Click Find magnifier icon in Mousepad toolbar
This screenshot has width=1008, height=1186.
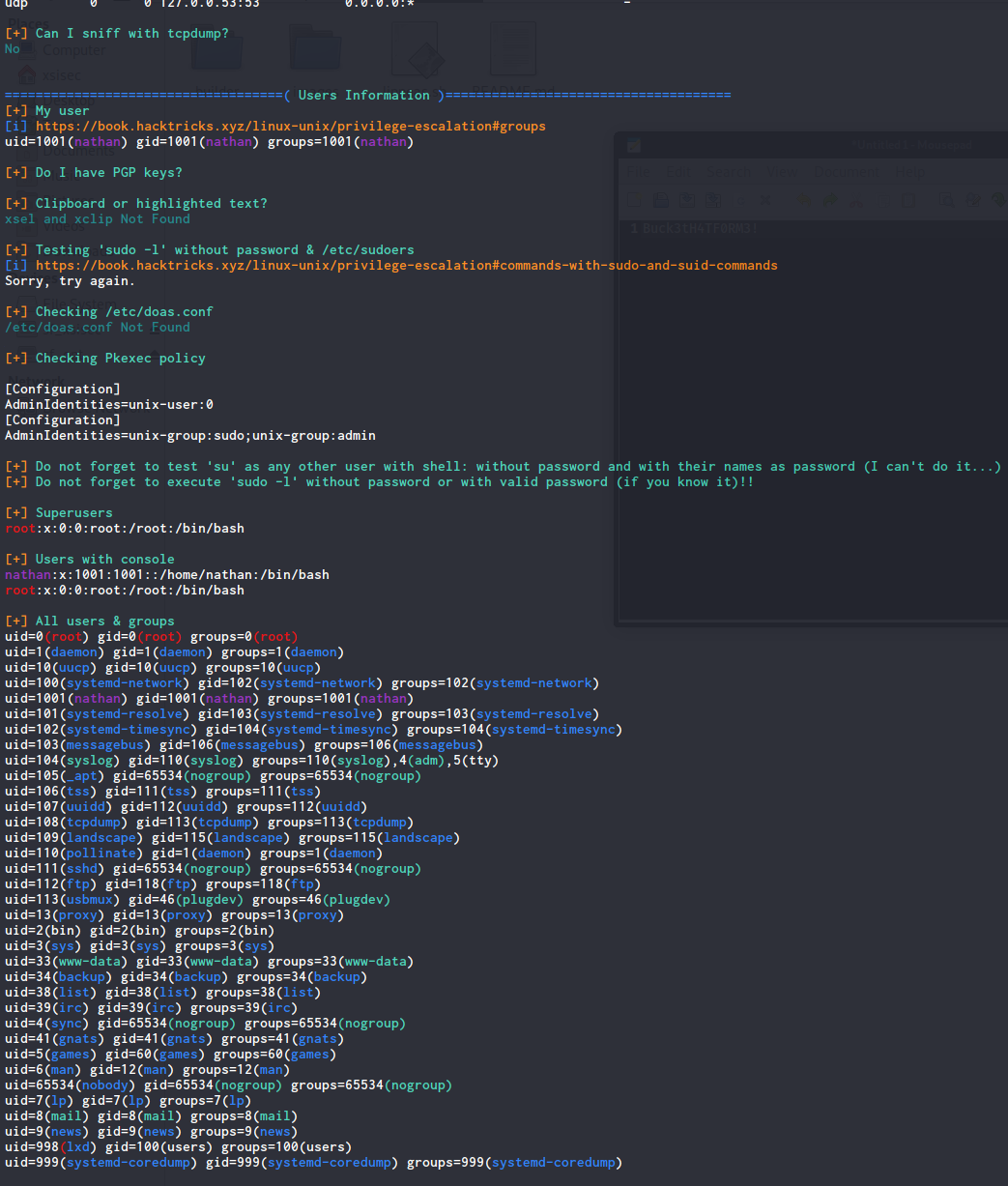point(946,200)
